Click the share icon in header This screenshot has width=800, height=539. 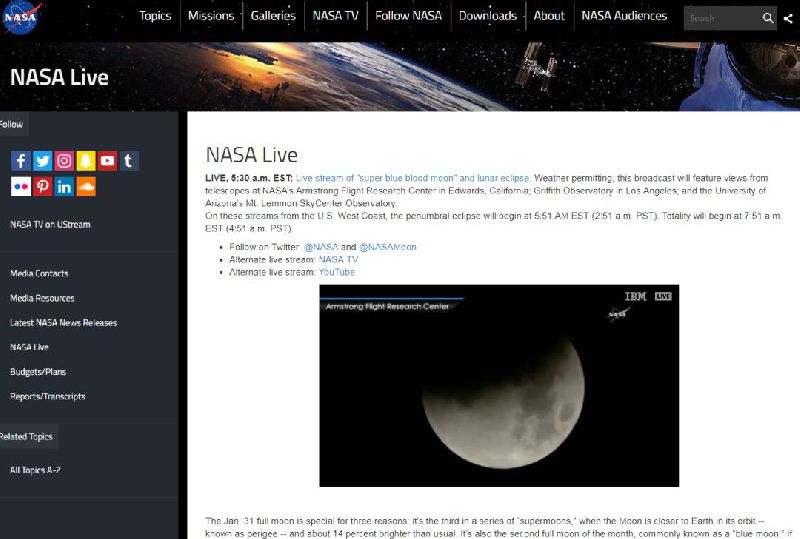point(788,18)
